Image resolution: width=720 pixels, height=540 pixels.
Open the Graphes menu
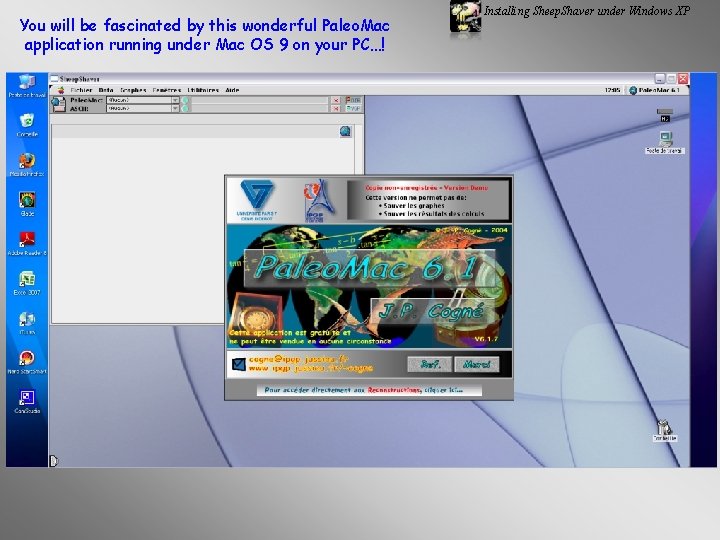coord(133,90)
